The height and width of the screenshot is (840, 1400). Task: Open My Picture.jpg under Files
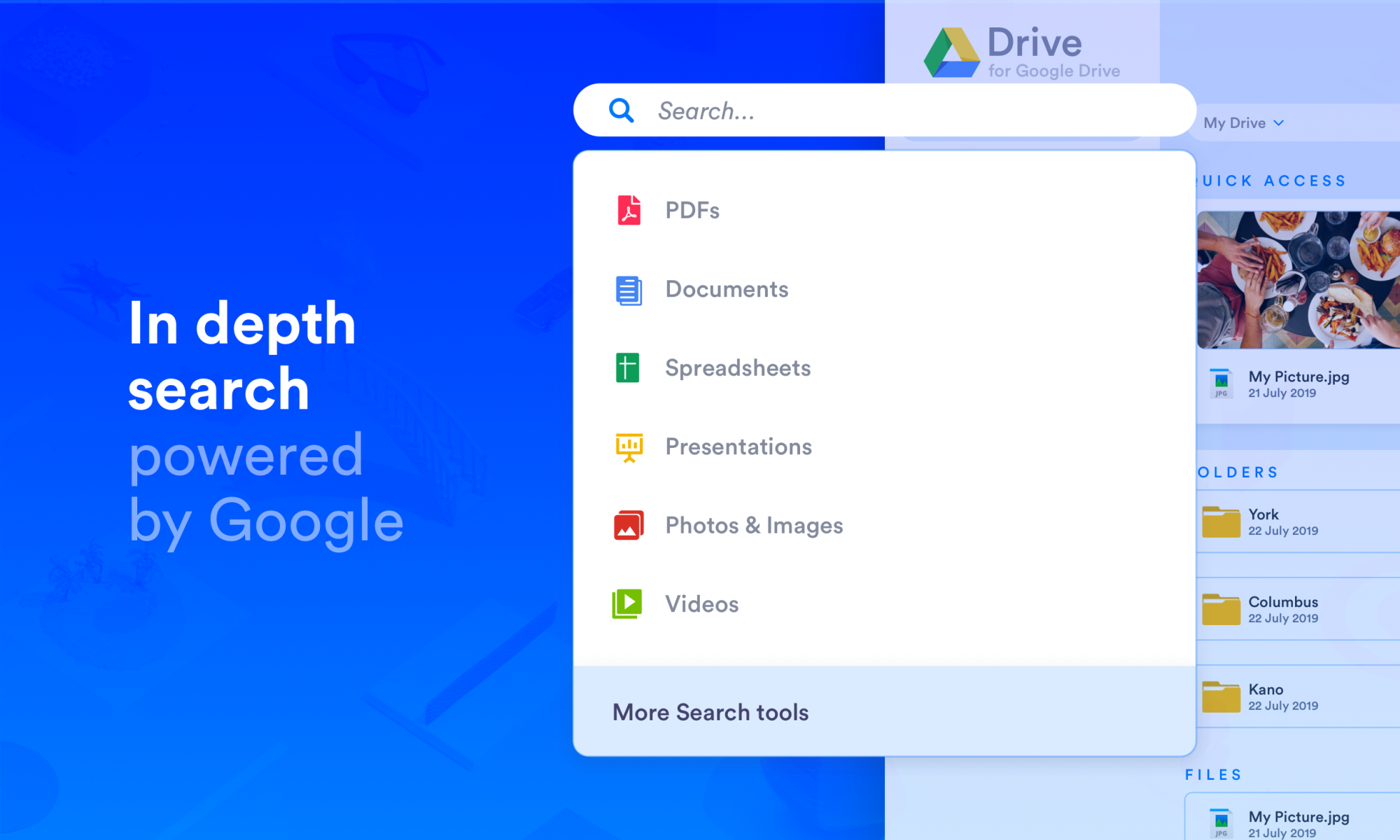point(1298,817)
